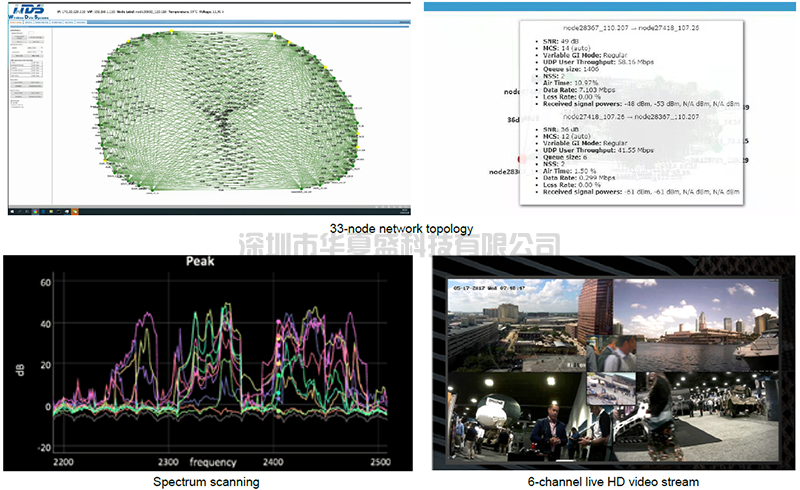Image resolution: width=800 pixels, height=490 pixels.
Task: Click 'UDP User Throughput: 58.16 Mbps' entry
Action: coord(598,62)
